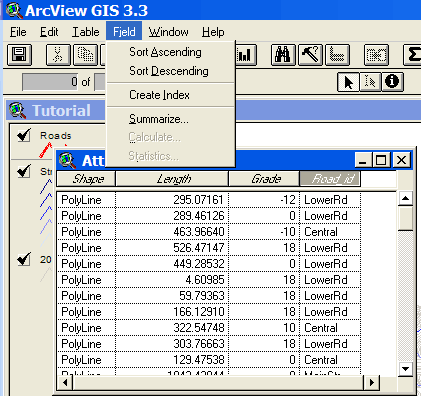This screenshot has width=421, height=396.
Task: Open the File menu
Action: 18,32
